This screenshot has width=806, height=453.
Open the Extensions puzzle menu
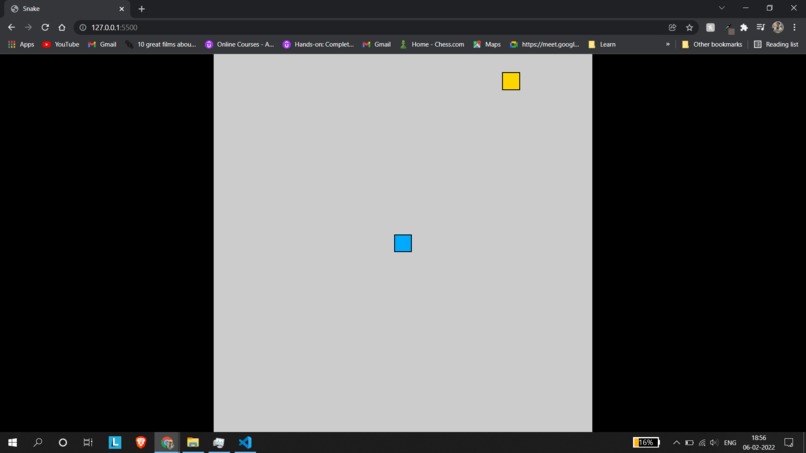(744, 27)
